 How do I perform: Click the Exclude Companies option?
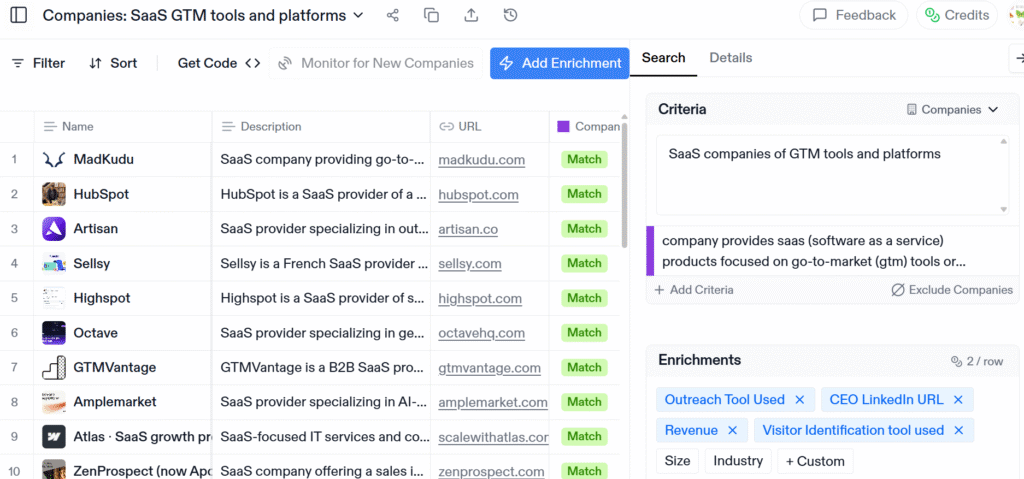point(951,290)
